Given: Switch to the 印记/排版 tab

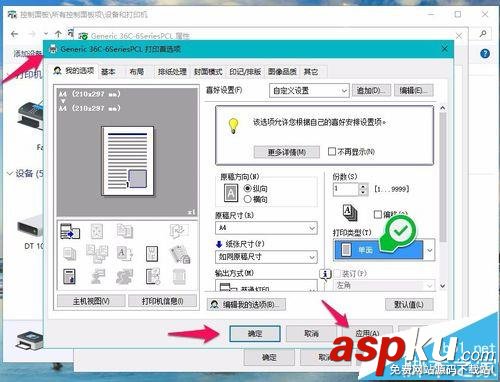Looking at the screenshot, I should [245, 72].
